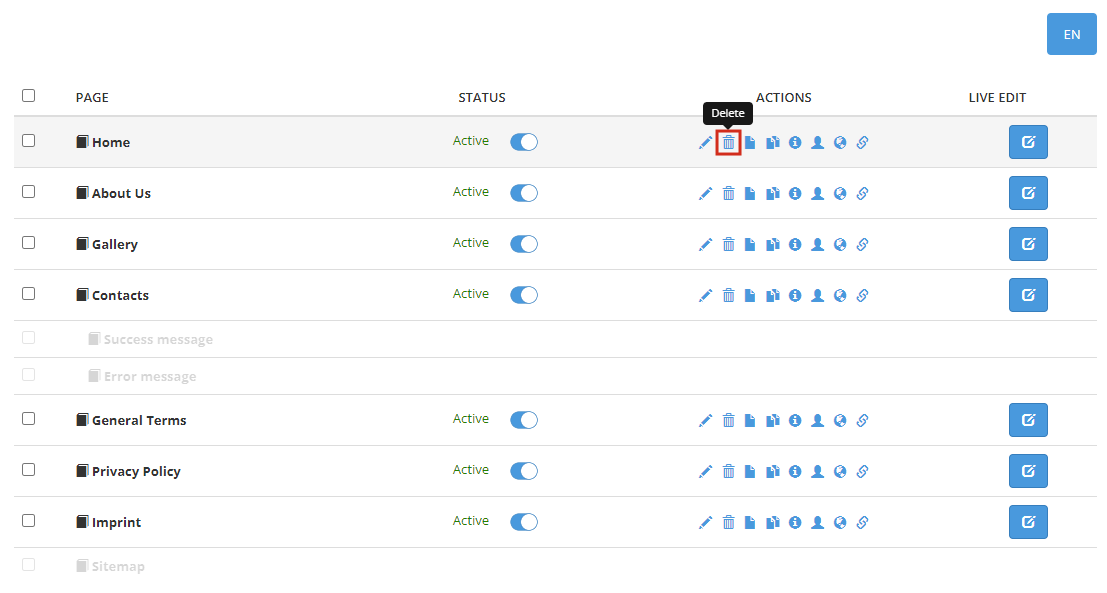Tick the select-all checkbox in header
The width and height of the screenshot is (1107, 593).
click(28, 96)
